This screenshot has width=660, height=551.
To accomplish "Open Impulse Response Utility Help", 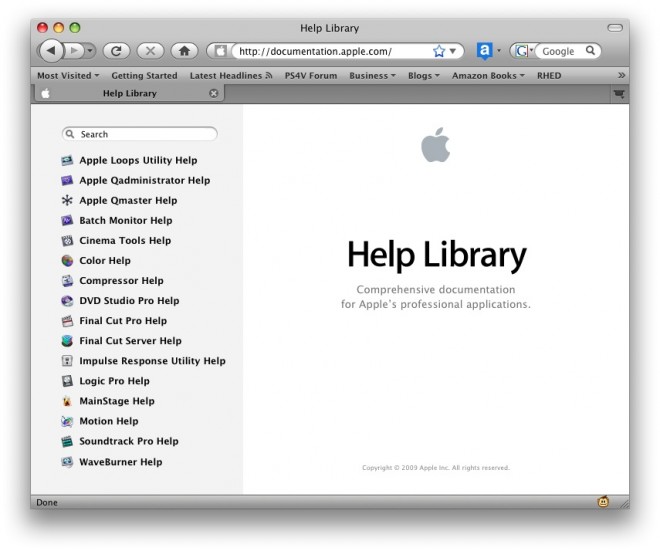I will 152,361.
